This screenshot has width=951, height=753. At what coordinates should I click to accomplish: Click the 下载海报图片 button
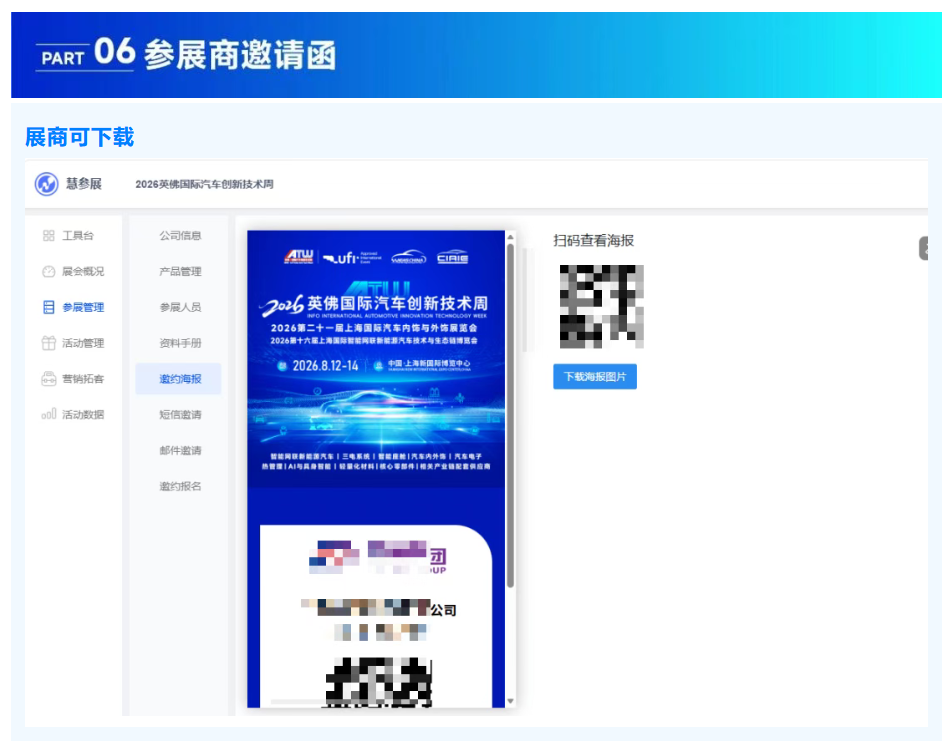click(x=595, y=376)
